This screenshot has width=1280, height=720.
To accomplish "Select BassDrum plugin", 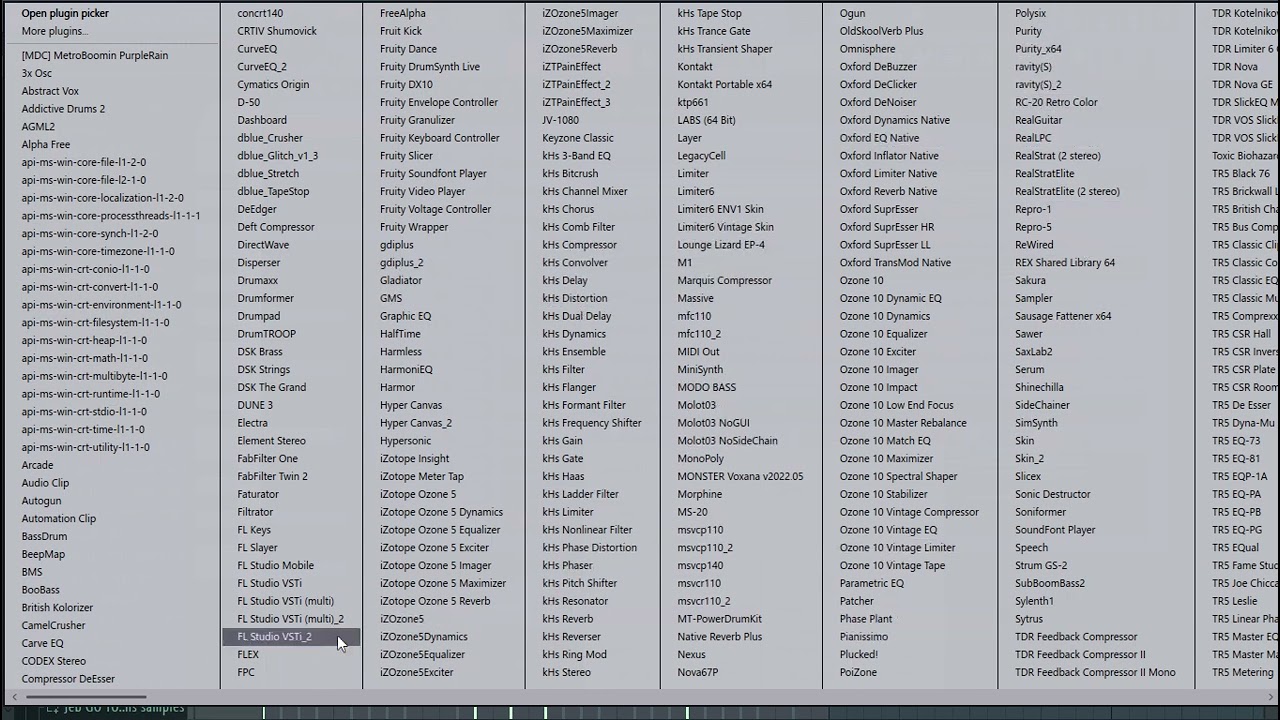I will click(44, 537).
